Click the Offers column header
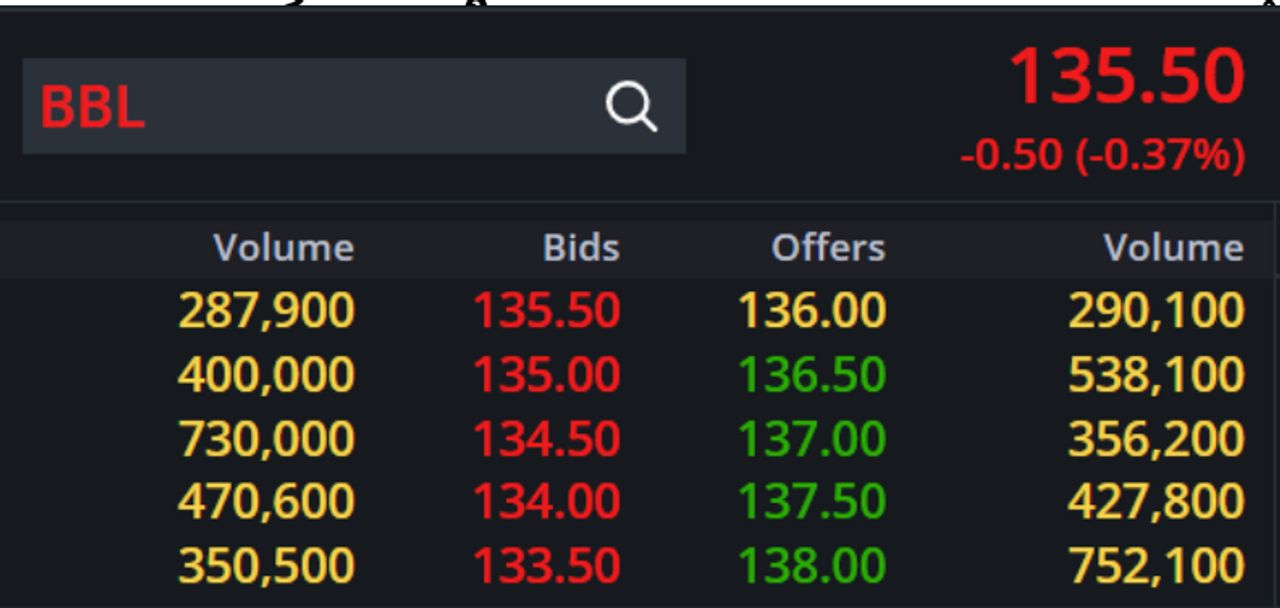Viewport: 1280px width, 608px height. (x=828, y=248)
